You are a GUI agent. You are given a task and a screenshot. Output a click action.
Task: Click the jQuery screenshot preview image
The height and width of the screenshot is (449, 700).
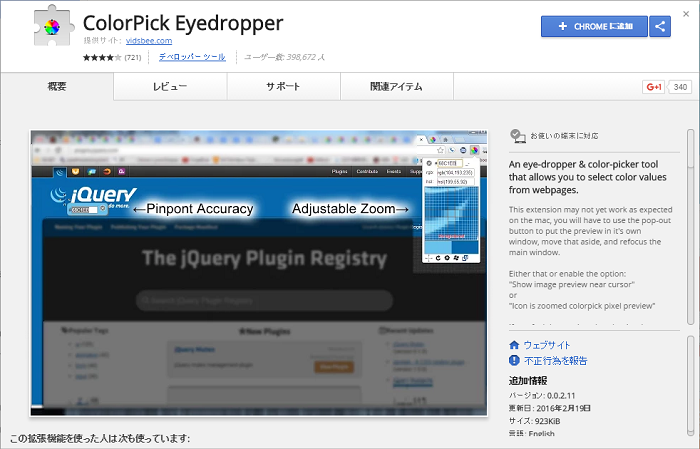point(259,273)
